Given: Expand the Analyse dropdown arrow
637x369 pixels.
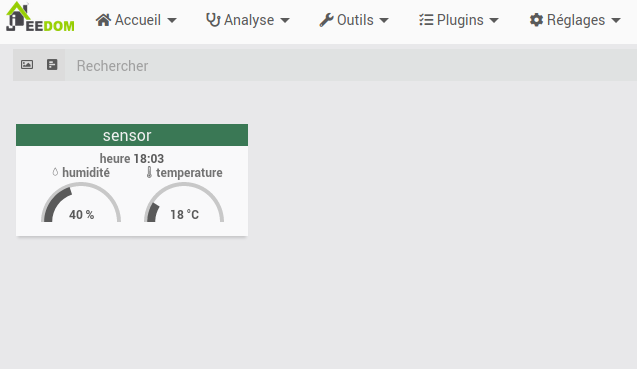Looking at the screenshot, I should (x=285, y=20).
